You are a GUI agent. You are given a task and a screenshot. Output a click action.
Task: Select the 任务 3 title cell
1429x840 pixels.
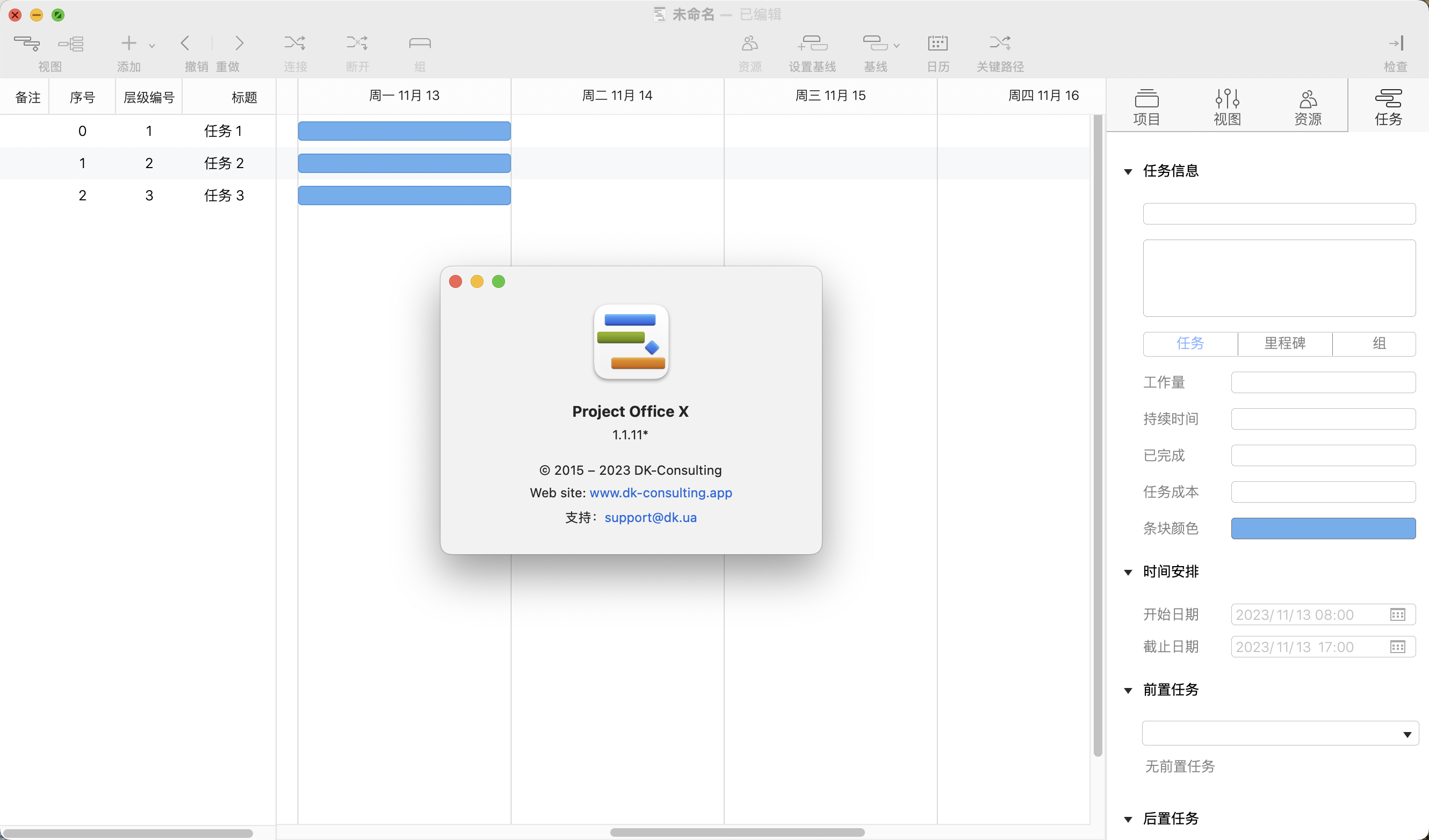(x=223, y=195)
